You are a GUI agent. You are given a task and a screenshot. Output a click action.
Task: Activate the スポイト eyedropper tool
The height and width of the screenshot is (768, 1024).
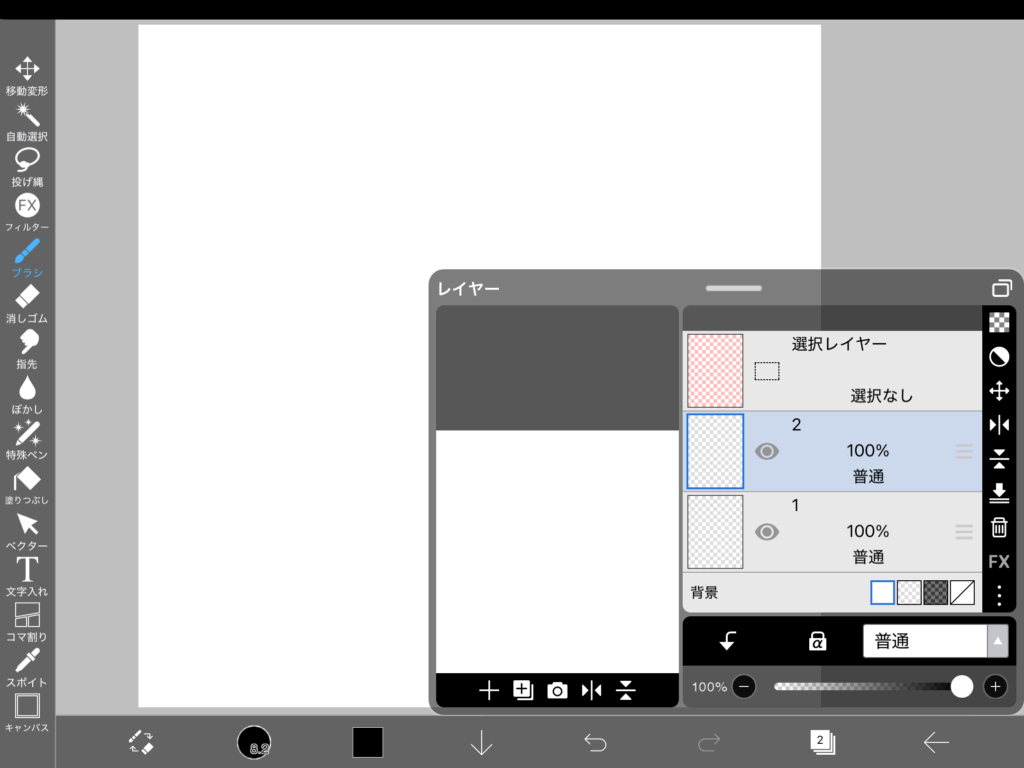pos(27,666)
